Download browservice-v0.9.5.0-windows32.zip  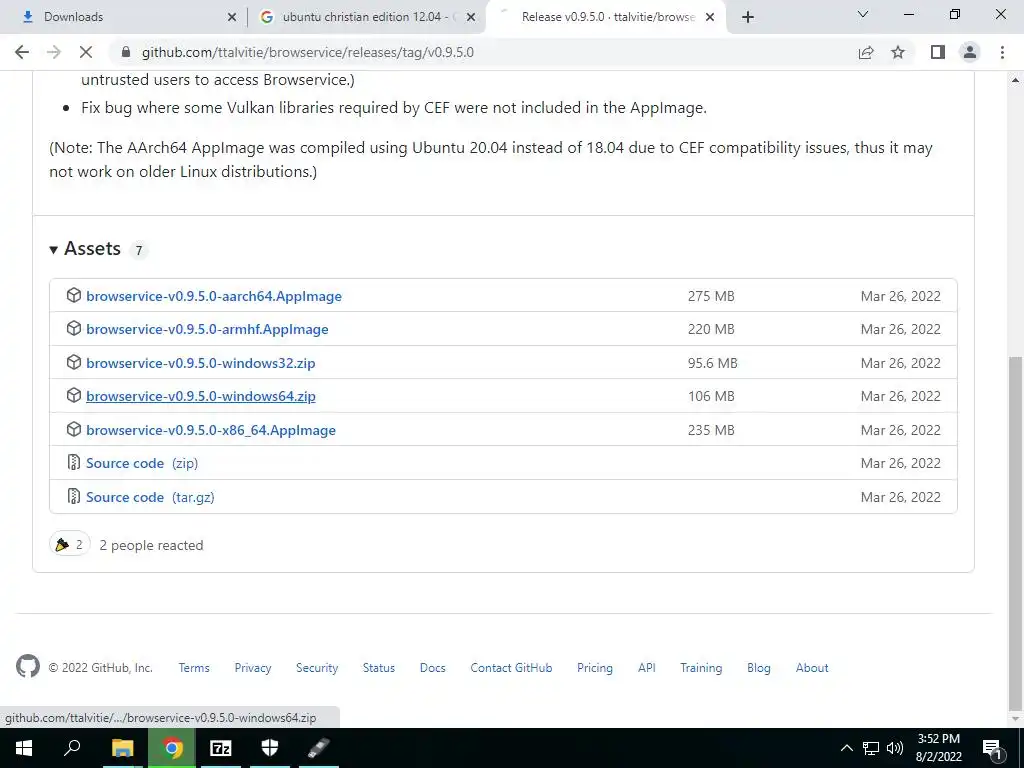200,363
